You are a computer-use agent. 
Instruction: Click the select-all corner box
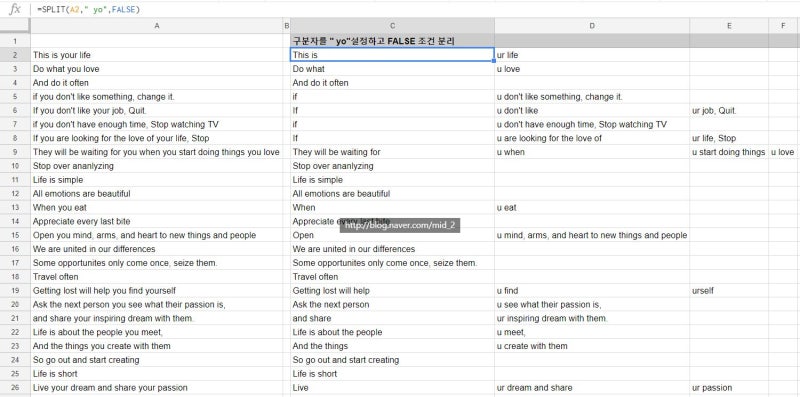pos(15,26)
